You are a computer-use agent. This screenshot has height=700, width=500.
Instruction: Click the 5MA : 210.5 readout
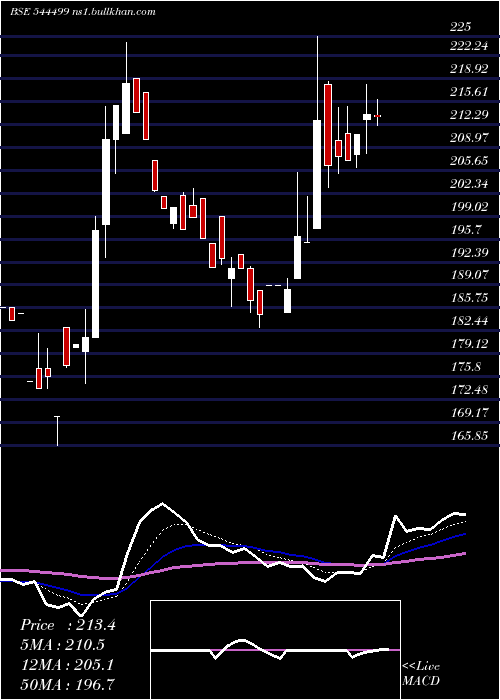click(x=62, y=645)
